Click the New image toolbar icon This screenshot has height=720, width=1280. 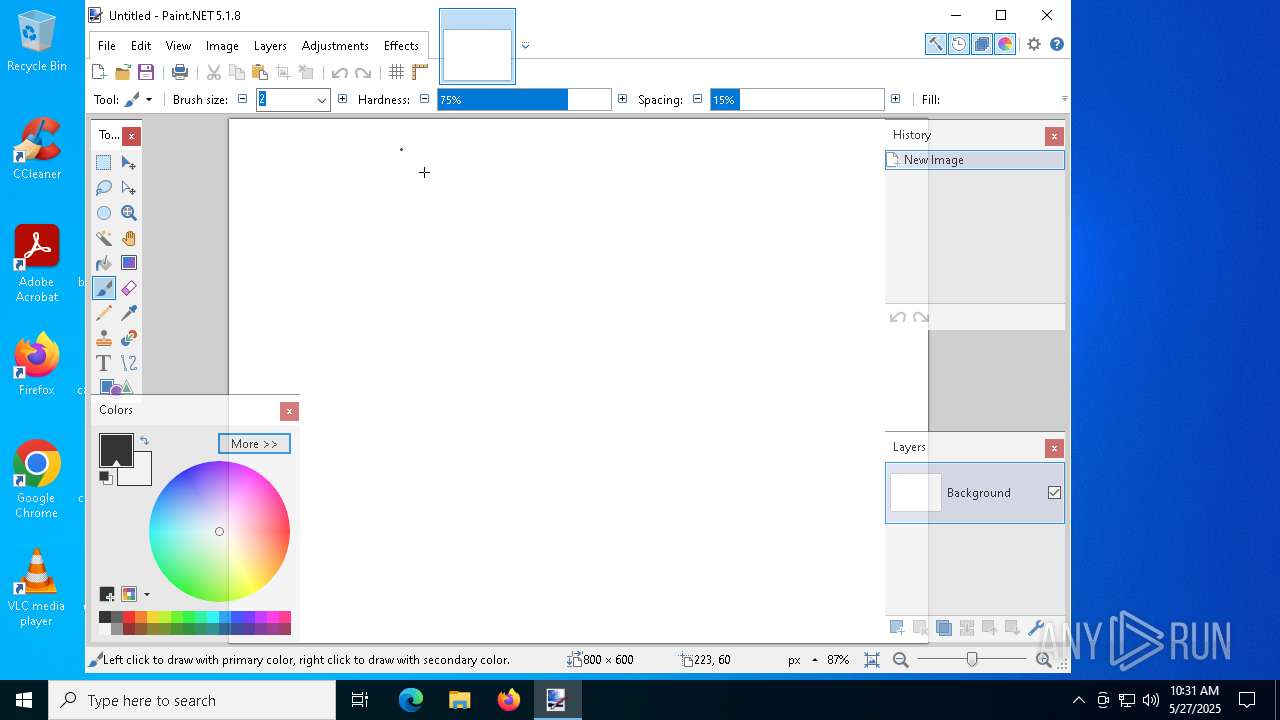[x=99, y=72]
